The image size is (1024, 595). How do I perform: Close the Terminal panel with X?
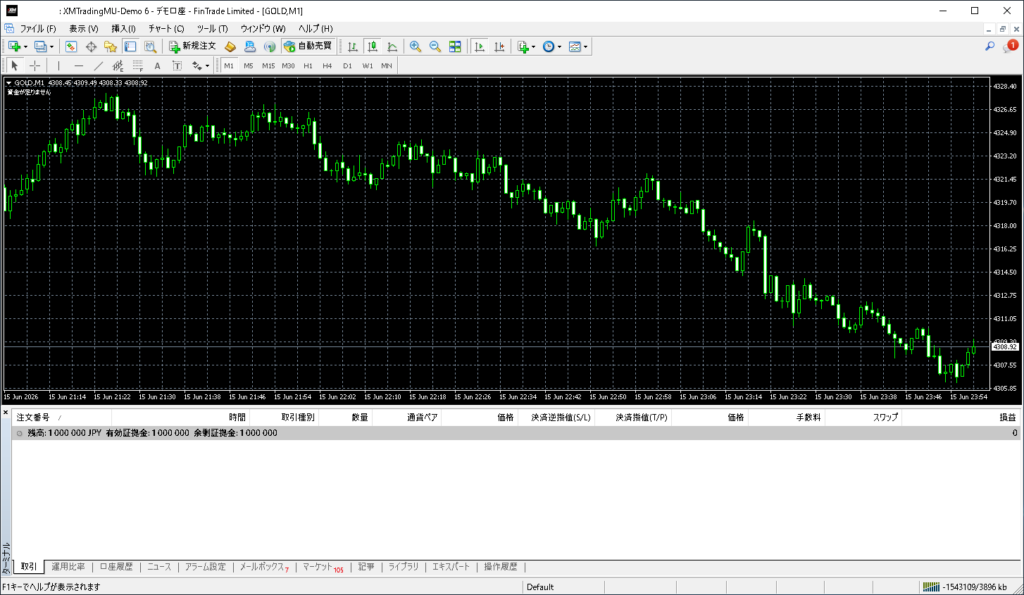point(5,411)
